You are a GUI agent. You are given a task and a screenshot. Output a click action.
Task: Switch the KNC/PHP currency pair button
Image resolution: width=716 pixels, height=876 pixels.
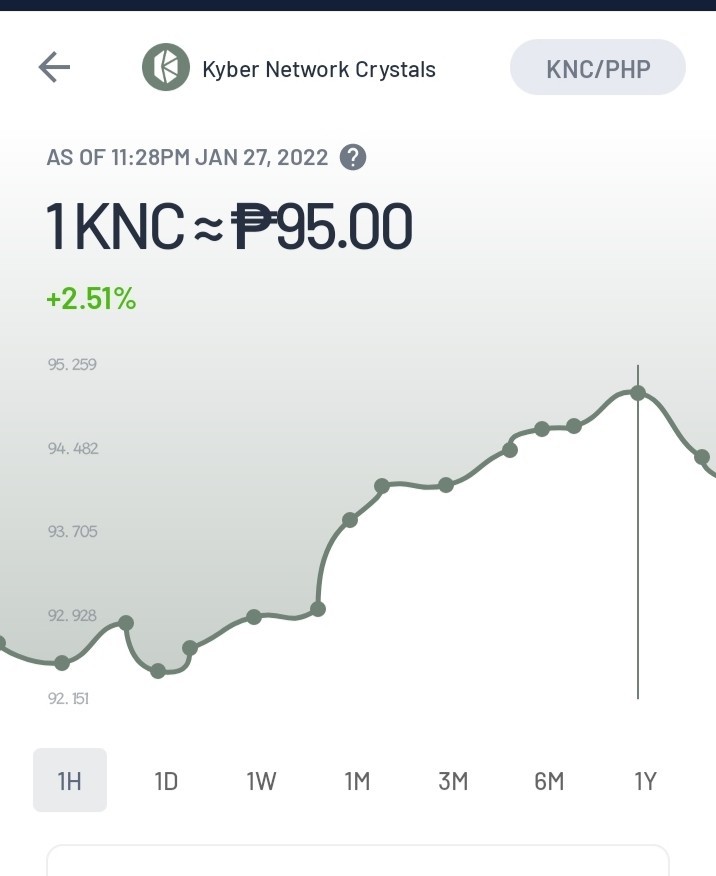[598, 67]
